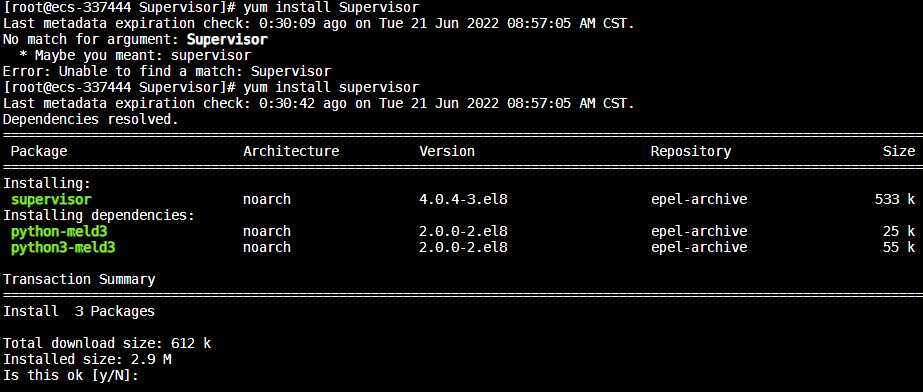Click the green supervisor package name
Viewport: 923px width, 392px height.
click(52, 200)
